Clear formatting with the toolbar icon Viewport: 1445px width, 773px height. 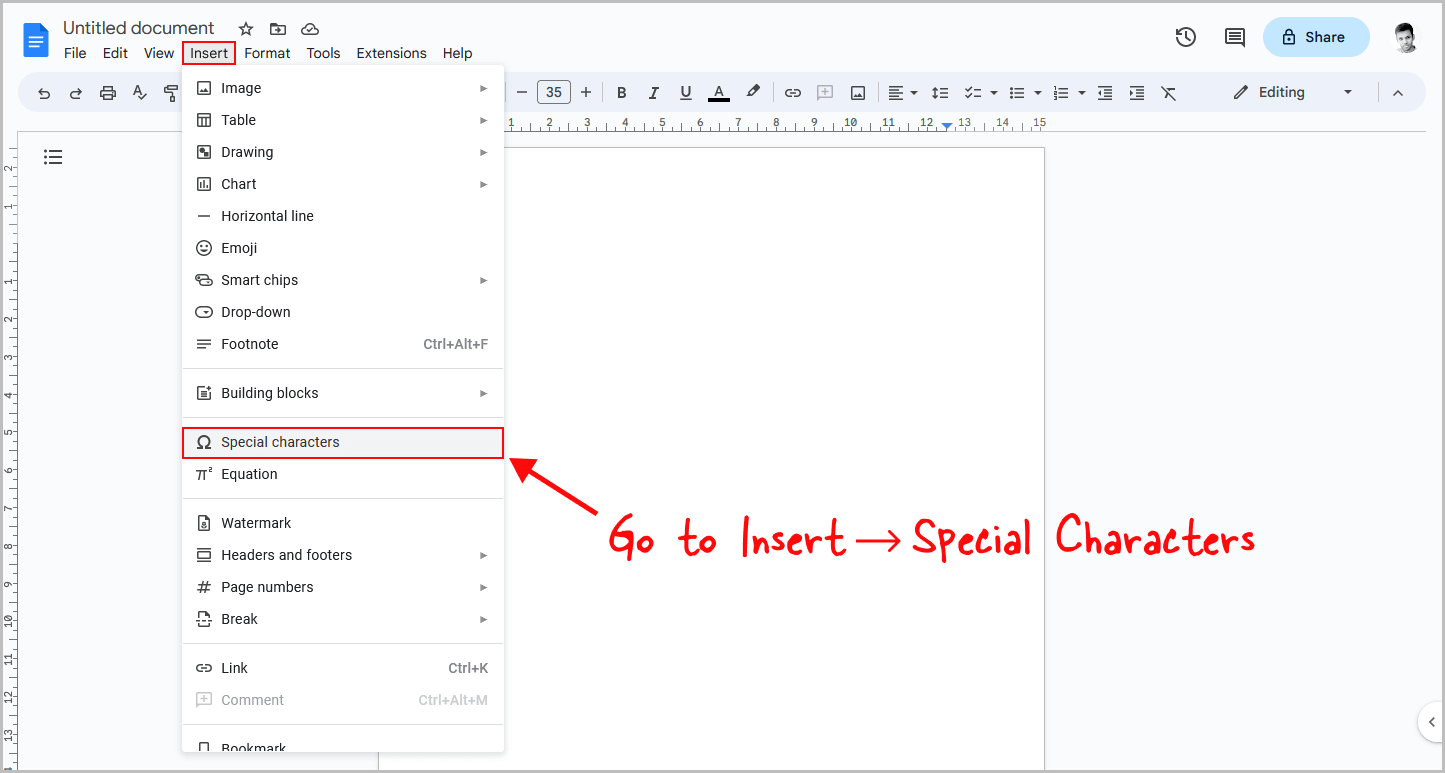tap(1168, 92)
